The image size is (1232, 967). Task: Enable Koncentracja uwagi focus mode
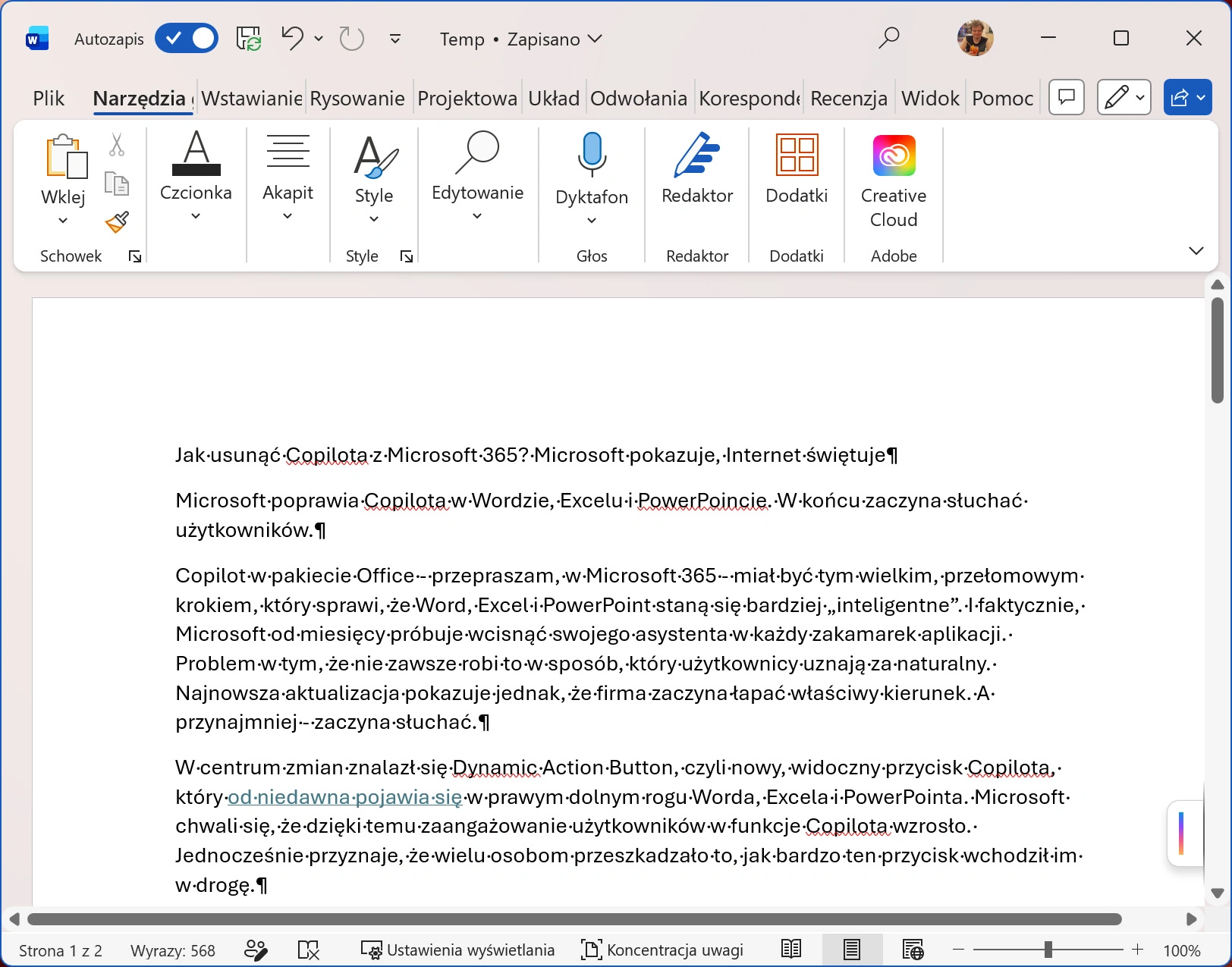[662, 950]
